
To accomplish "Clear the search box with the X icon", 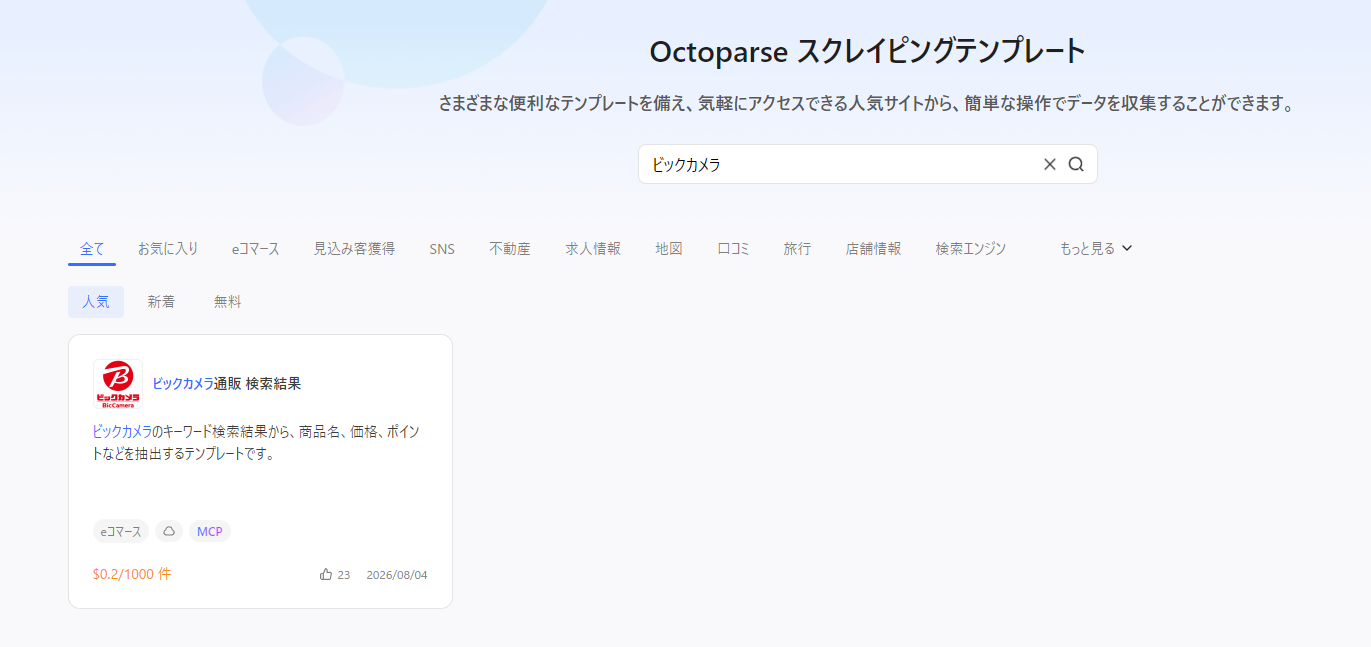I will tap(1049, 165).
